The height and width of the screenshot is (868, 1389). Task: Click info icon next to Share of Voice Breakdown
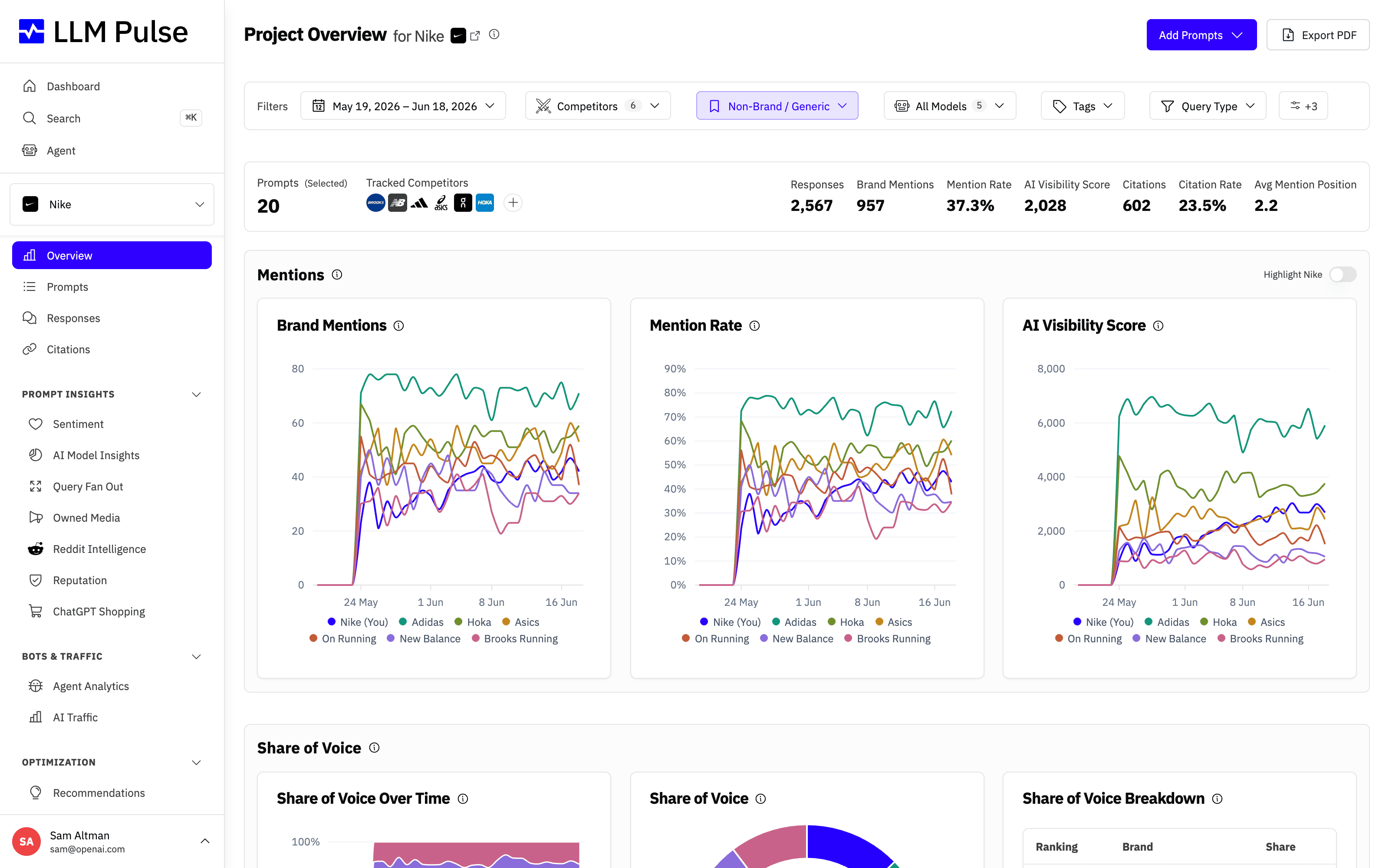click(1218, 799)
